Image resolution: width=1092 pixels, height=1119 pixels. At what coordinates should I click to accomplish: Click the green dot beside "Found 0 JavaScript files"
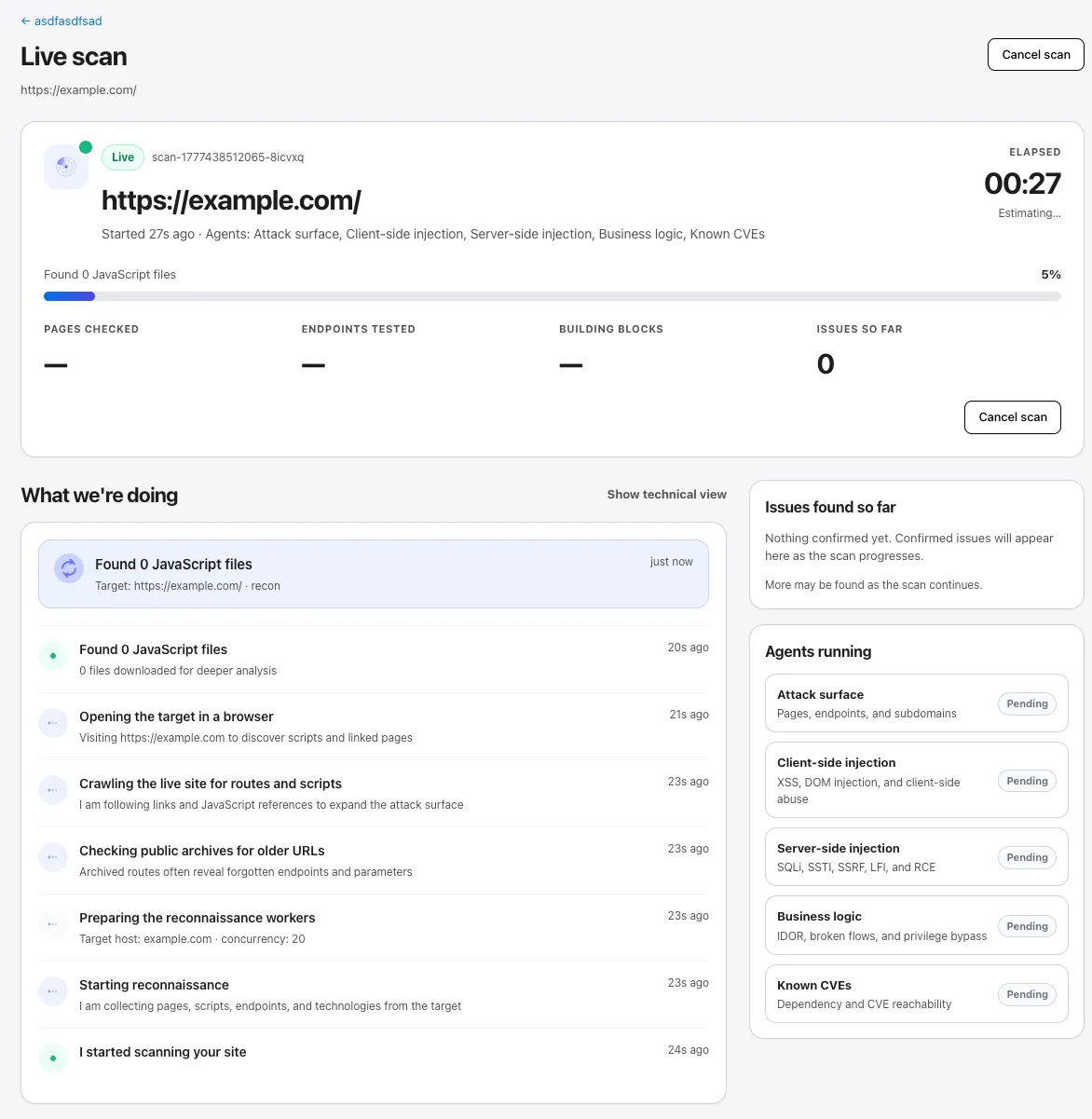(x=53, y=656)
